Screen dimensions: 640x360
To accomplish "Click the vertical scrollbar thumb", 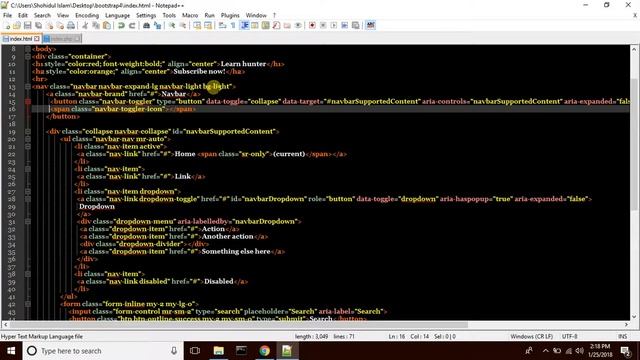I will (x=634, y=145).
